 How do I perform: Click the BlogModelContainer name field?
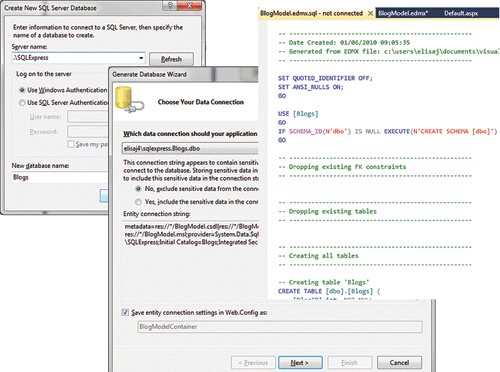tap(280, 327)
